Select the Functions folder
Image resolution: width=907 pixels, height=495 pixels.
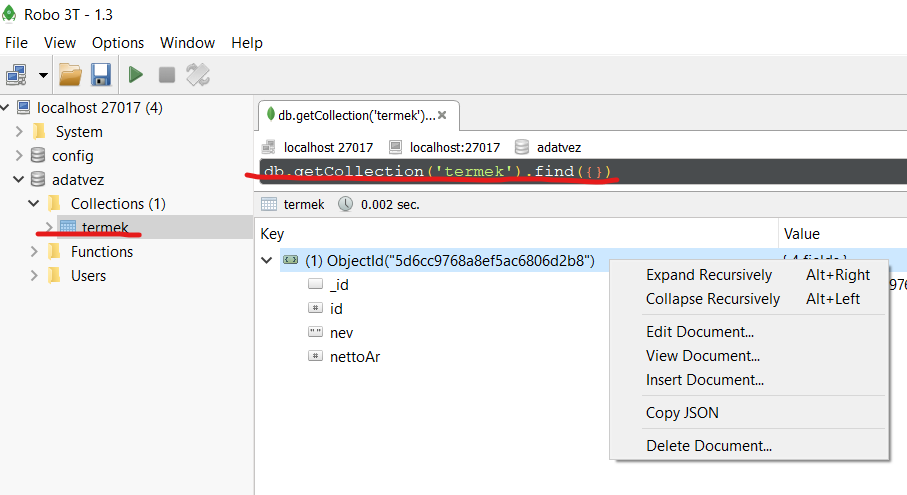click(102, 252)
